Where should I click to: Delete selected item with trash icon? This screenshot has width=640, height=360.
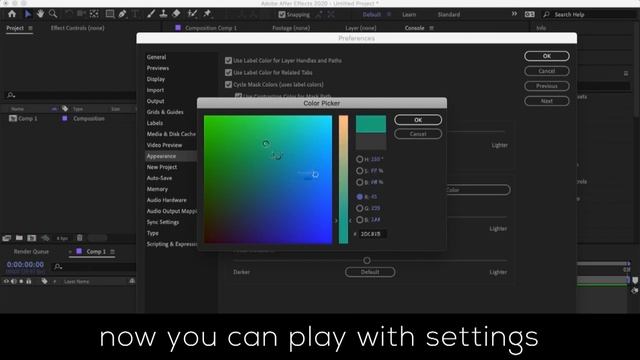click(80, 238)
